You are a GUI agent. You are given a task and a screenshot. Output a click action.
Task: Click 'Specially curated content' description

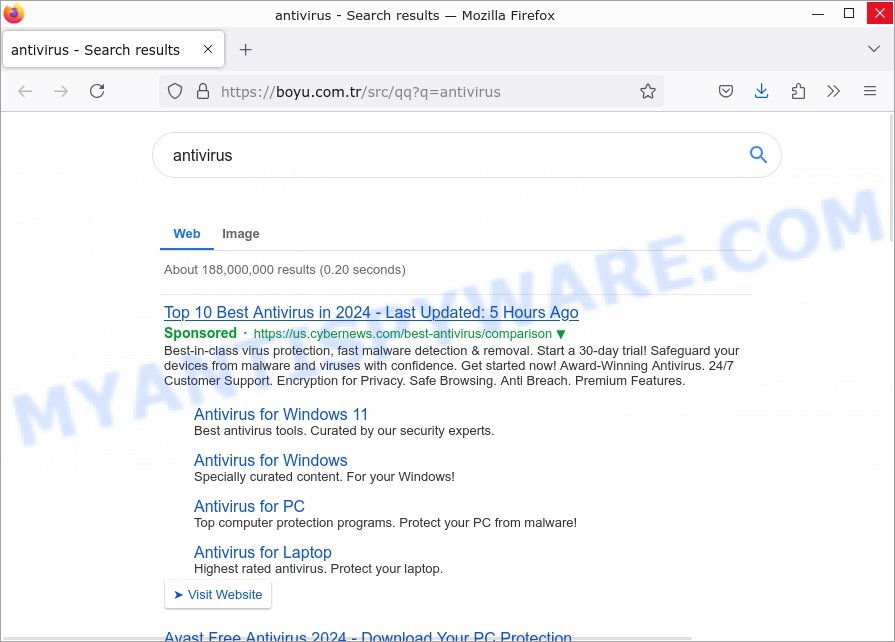point(324,477)
